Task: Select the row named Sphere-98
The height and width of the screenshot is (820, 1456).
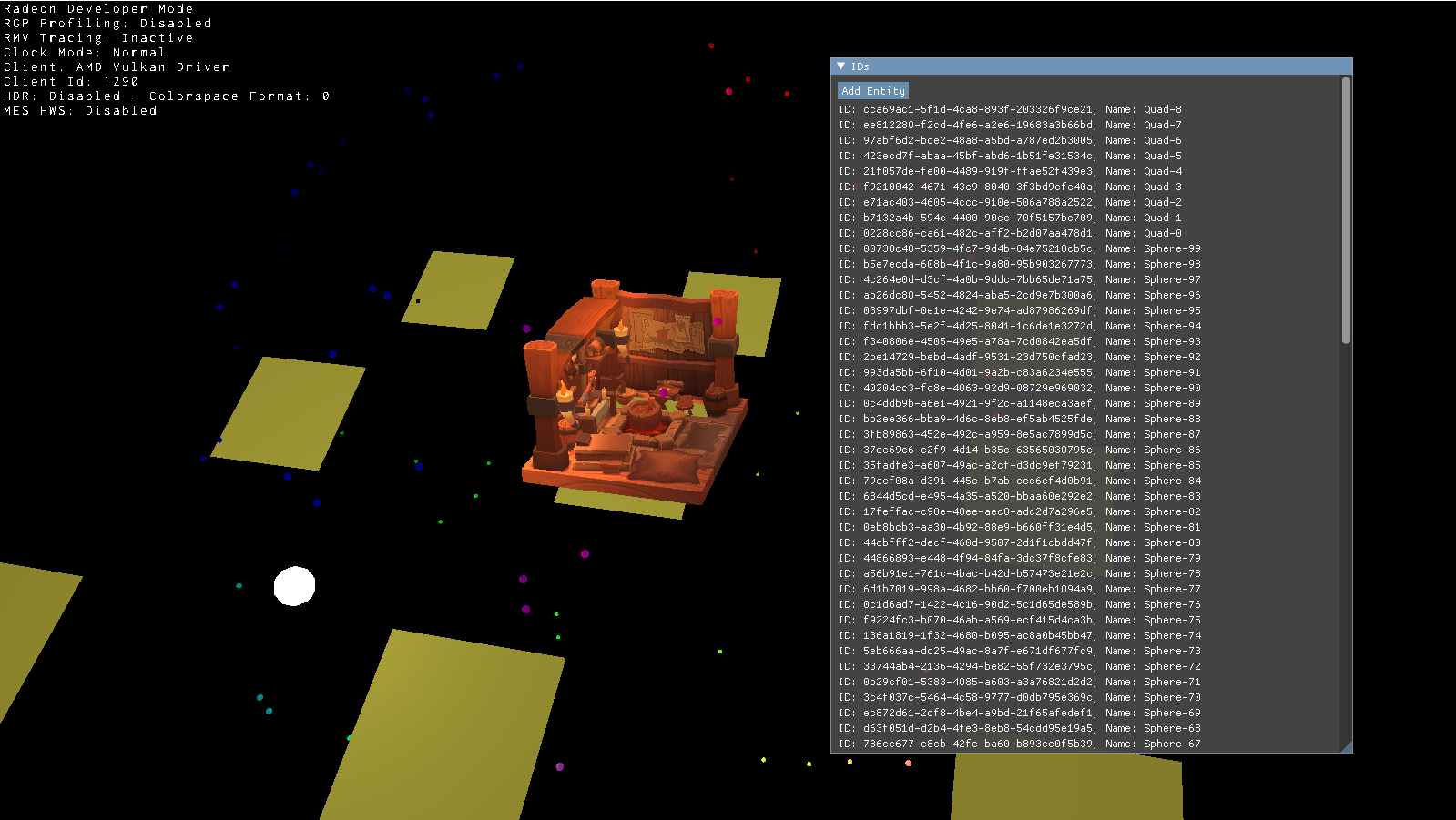Action: (1020, 264)
